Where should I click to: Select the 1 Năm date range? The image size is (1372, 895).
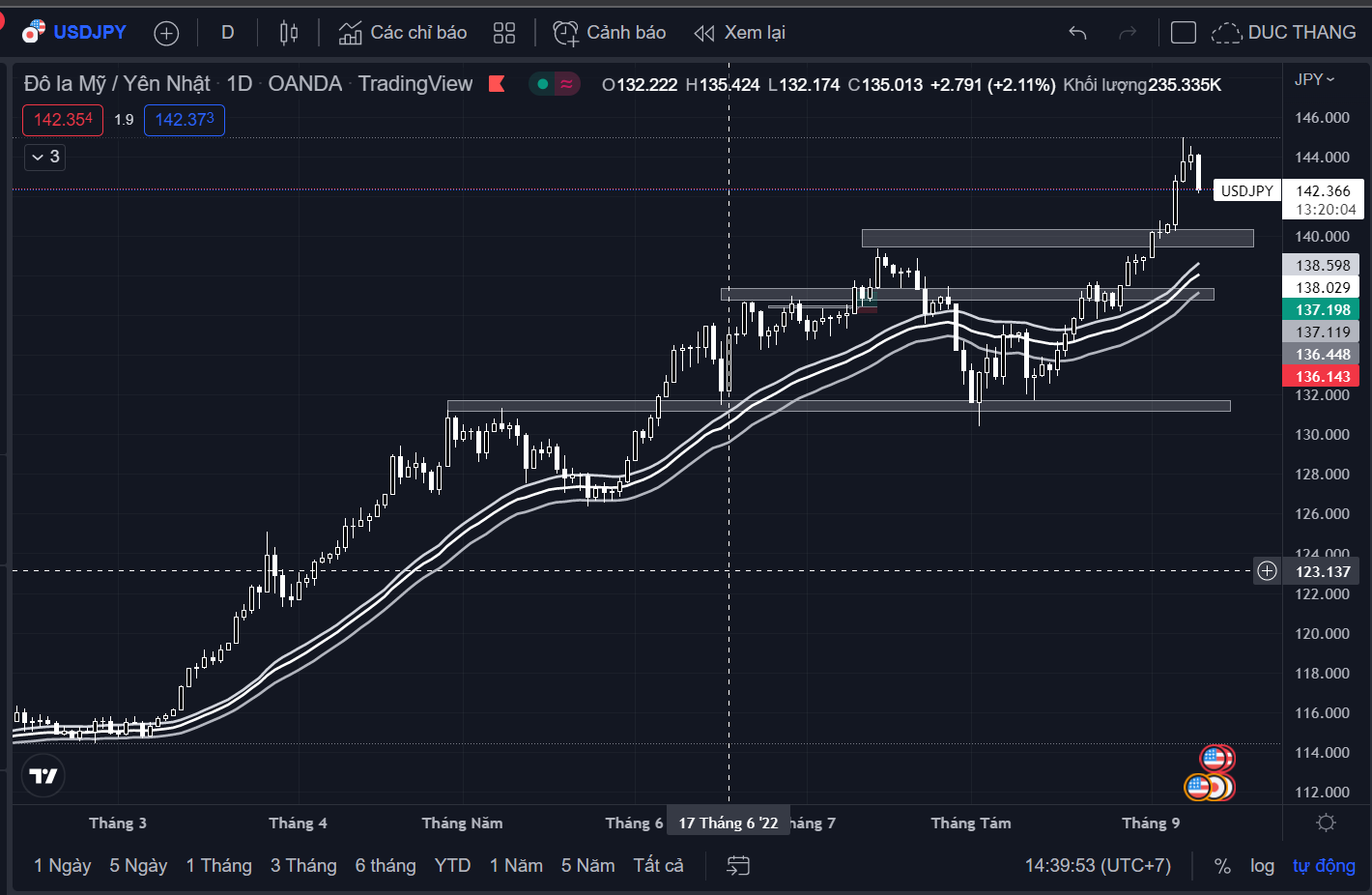coord(516,865)
